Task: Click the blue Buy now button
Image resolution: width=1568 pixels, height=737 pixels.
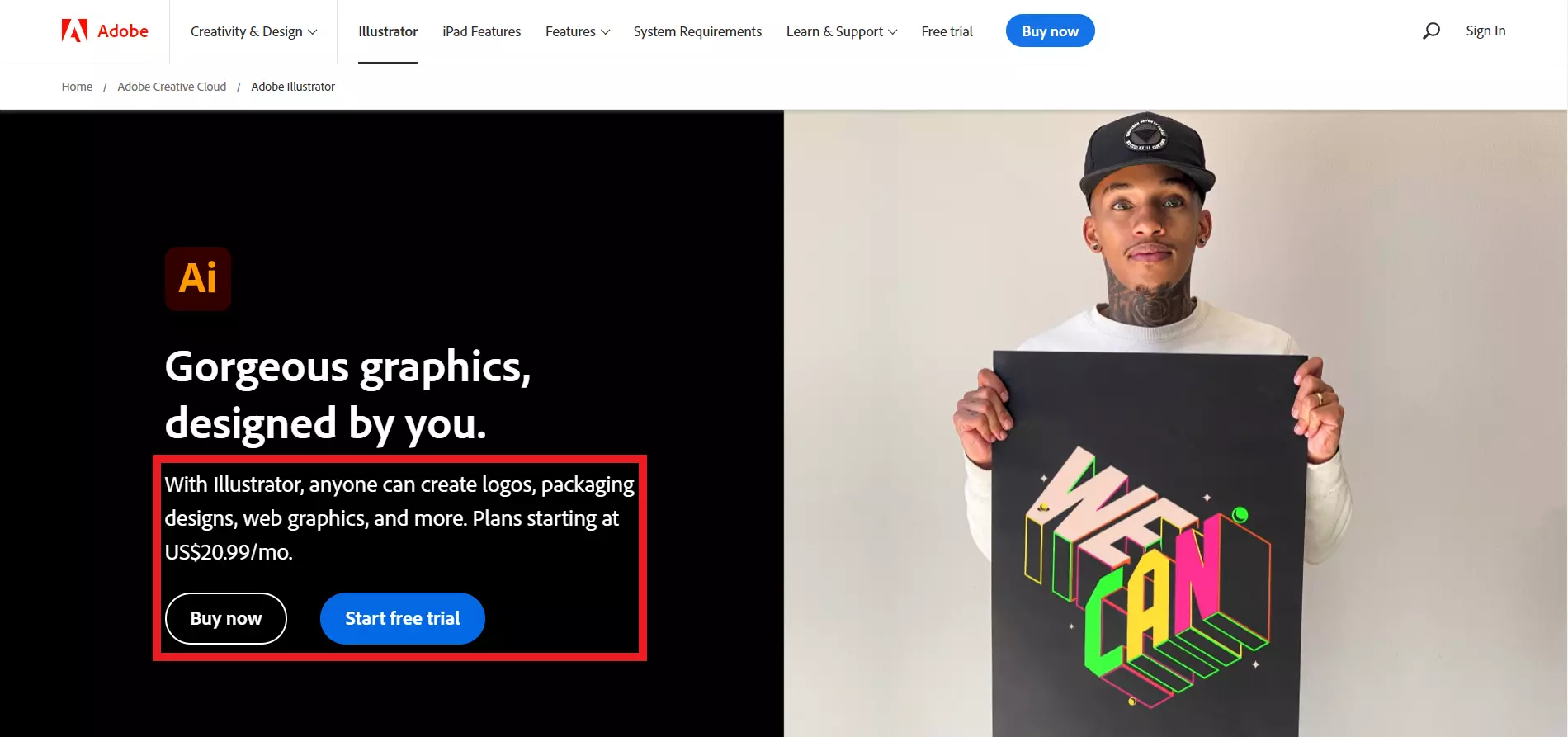Action: coord(1050,31)
